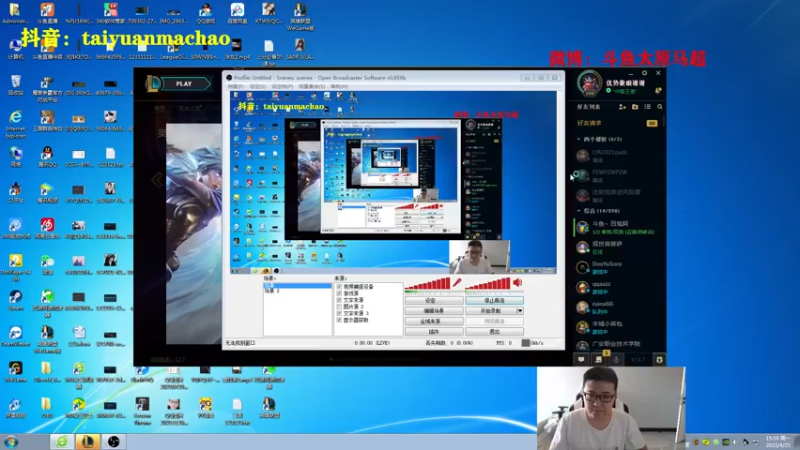Adjust the microphone volume bars in OBS
800x450 pixels.
pyautogui.click(x=428, y=284)
